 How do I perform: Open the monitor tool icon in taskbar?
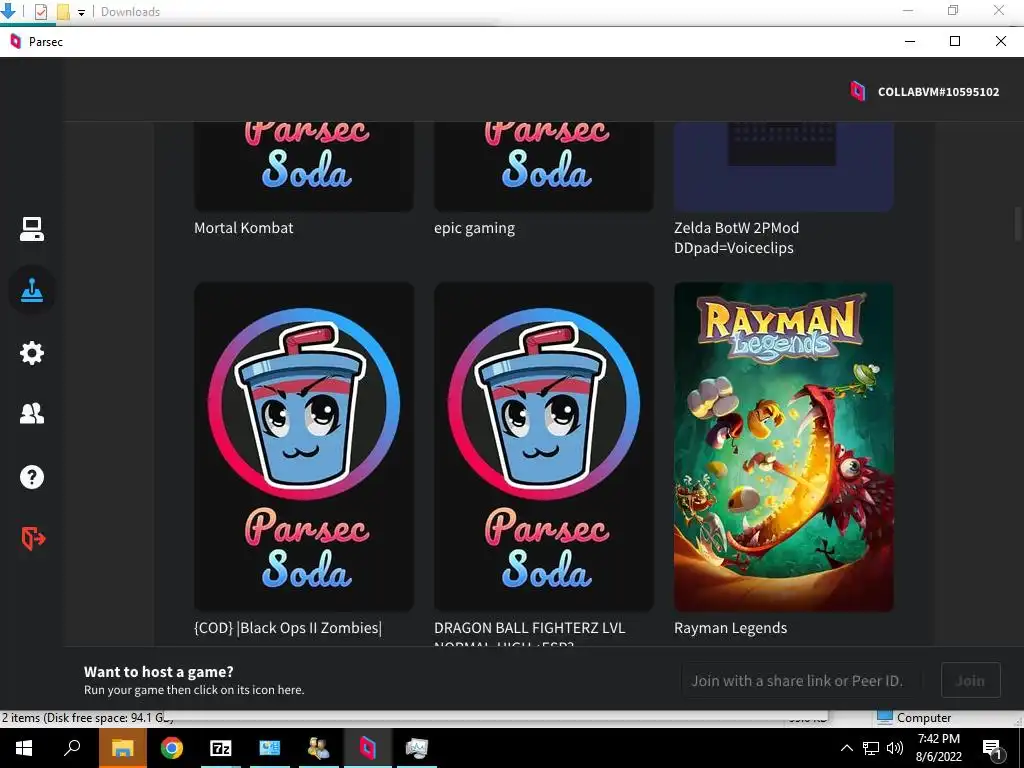coord(417,748)
